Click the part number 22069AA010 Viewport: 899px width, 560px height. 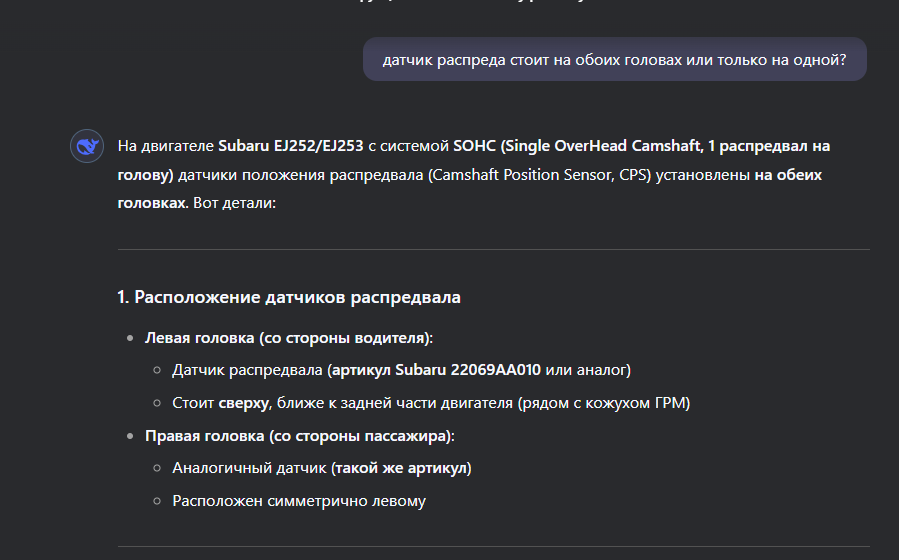495,370
